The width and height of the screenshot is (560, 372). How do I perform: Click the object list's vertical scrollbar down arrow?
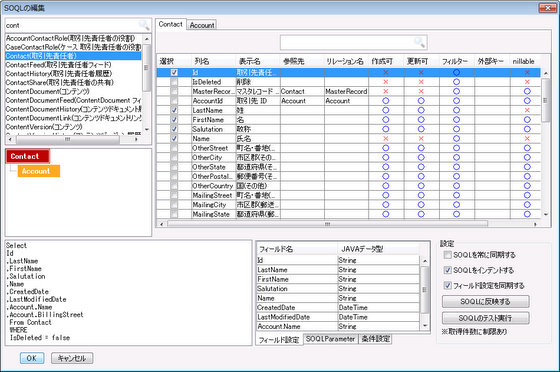147,130
